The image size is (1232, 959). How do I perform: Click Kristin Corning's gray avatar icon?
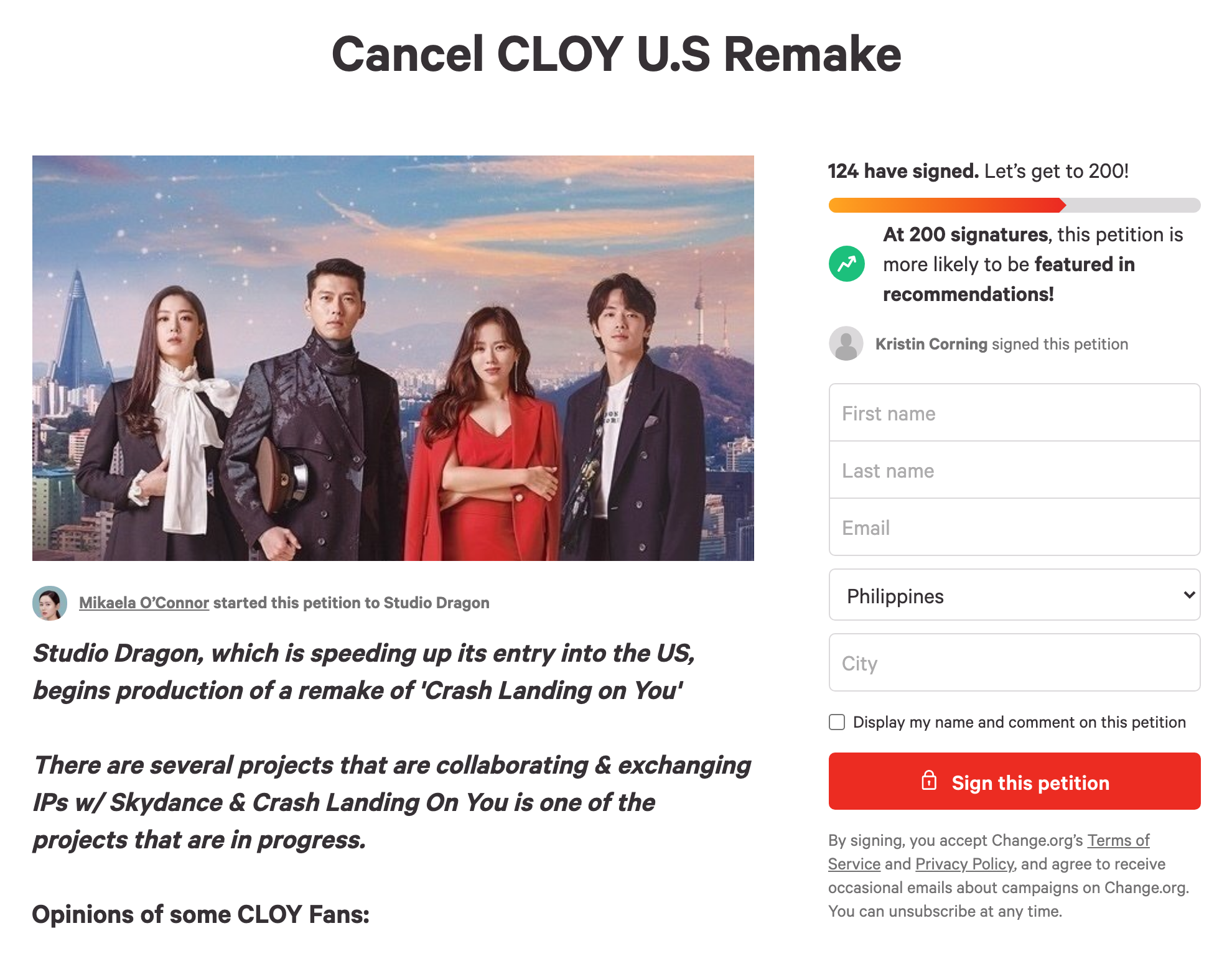coord(846,343)
